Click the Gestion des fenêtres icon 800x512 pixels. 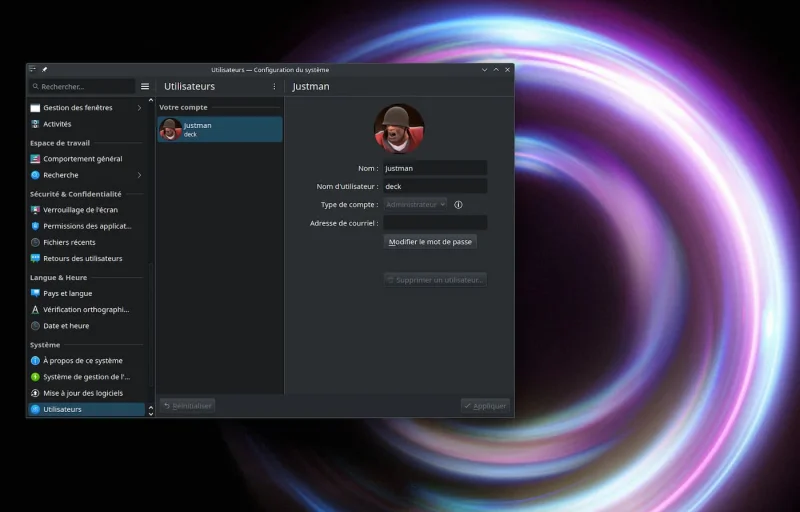tap(35, 108)
